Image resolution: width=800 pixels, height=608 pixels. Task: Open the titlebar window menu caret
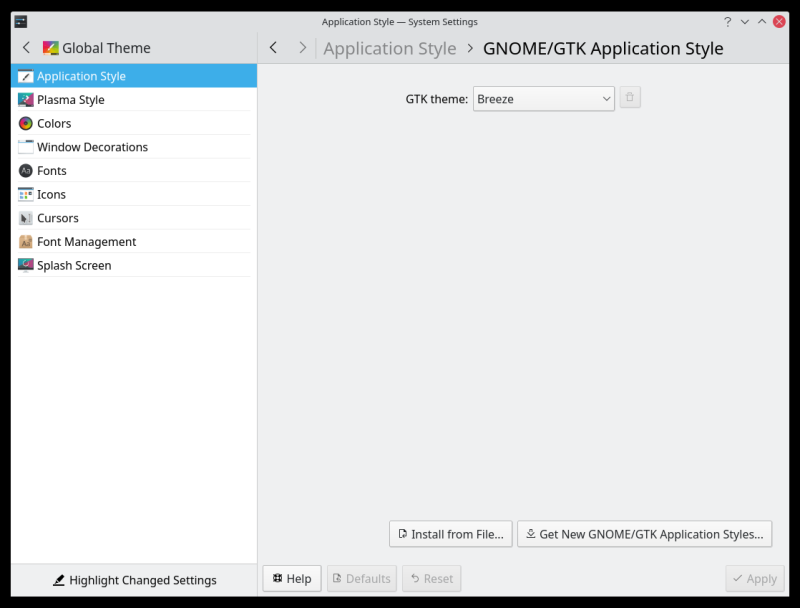tap(744, 21)
